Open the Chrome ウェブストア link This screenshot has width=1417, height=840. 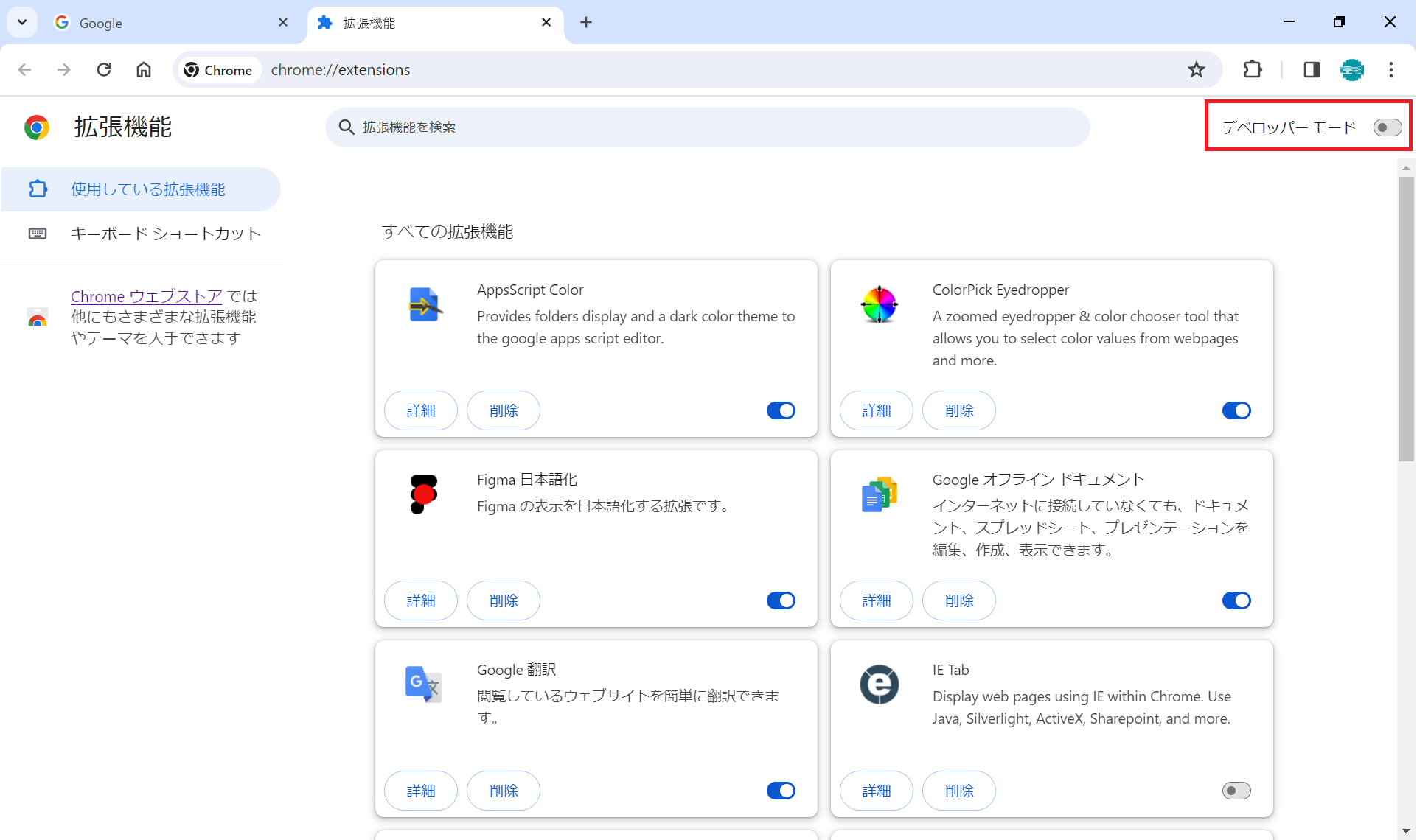[146, 296]
